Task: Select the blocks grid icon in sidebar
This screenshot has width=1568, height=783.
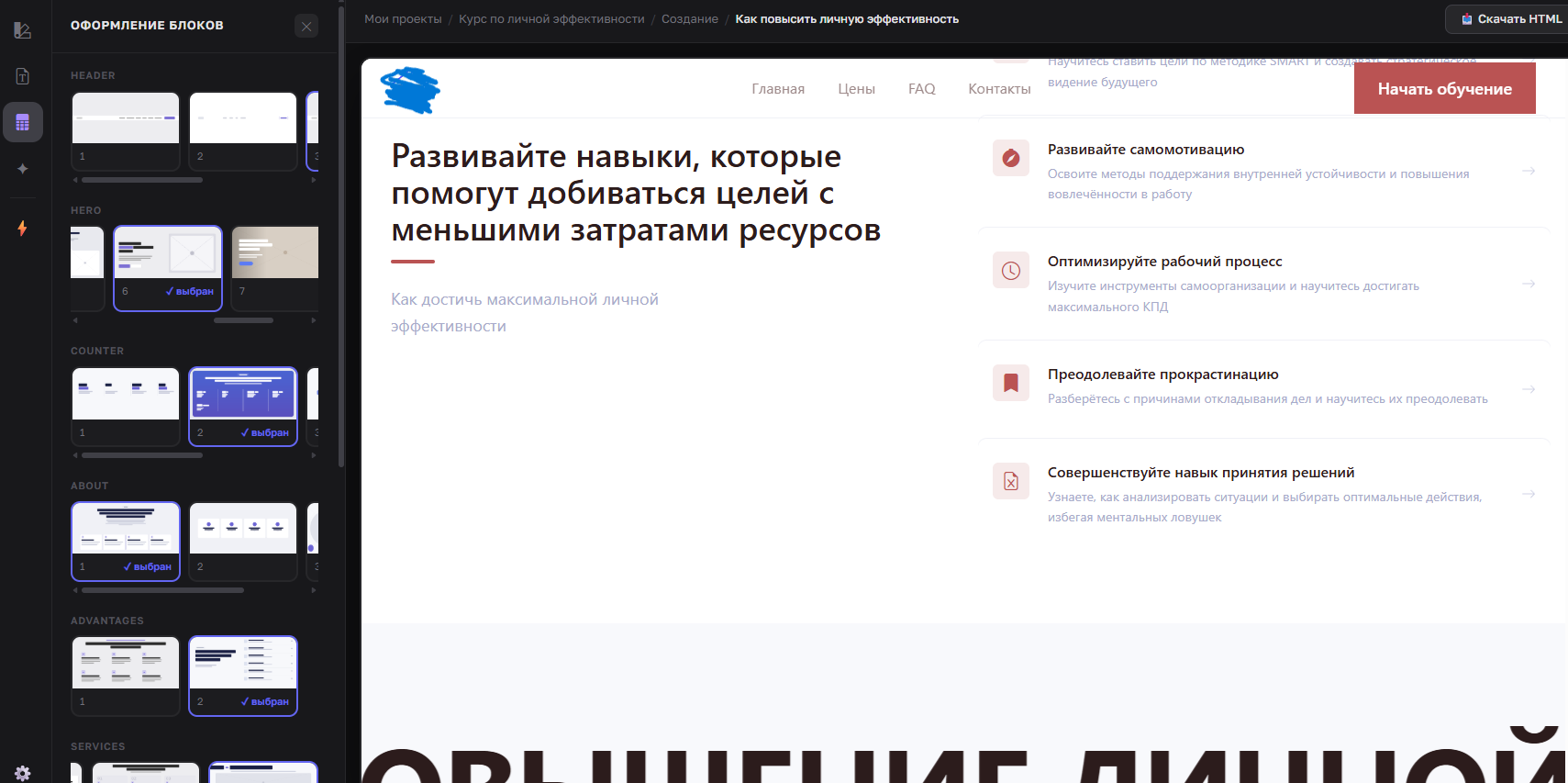Action: pyautogui.click(x=23, y=122)
